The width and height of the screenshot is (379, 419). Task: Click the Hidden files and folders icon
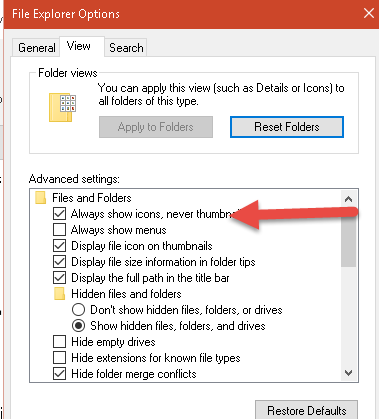click(59, 294)
